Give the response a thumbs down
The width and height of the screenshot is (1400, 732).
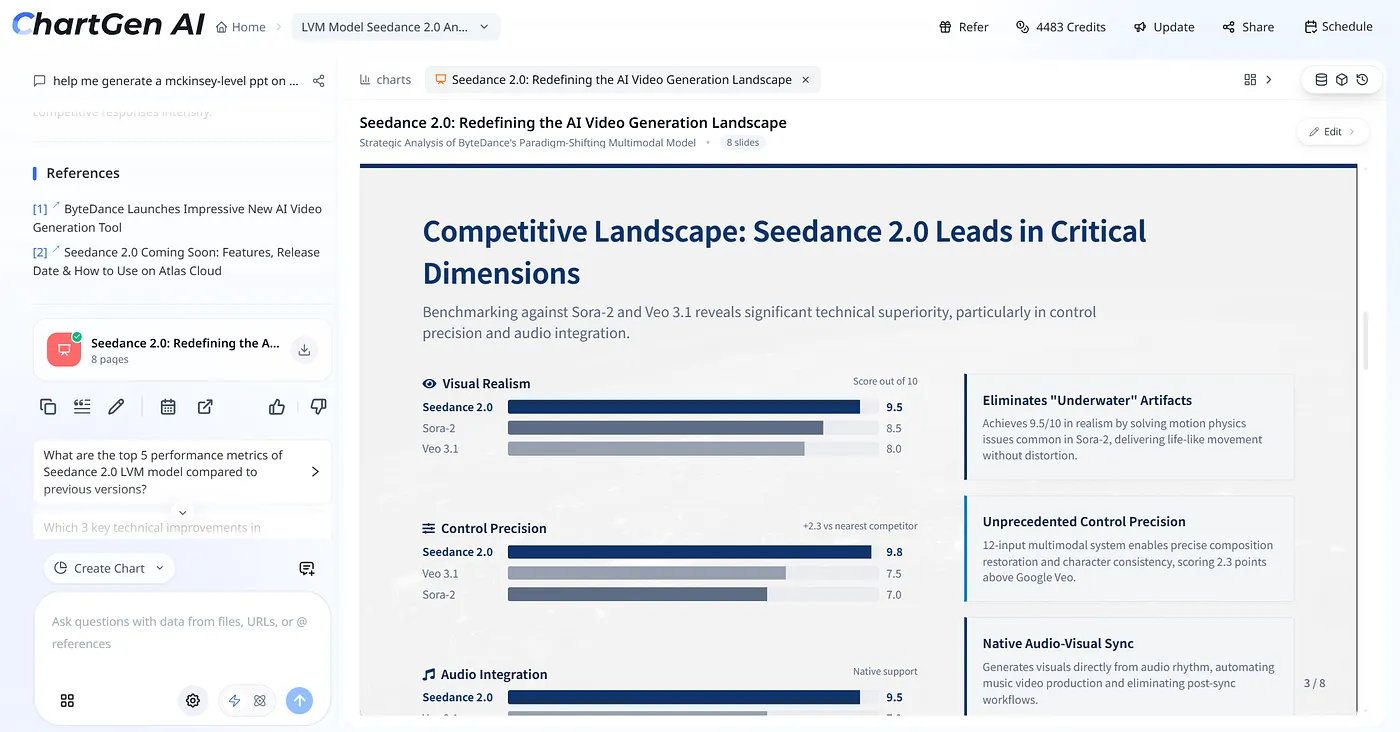319,406
